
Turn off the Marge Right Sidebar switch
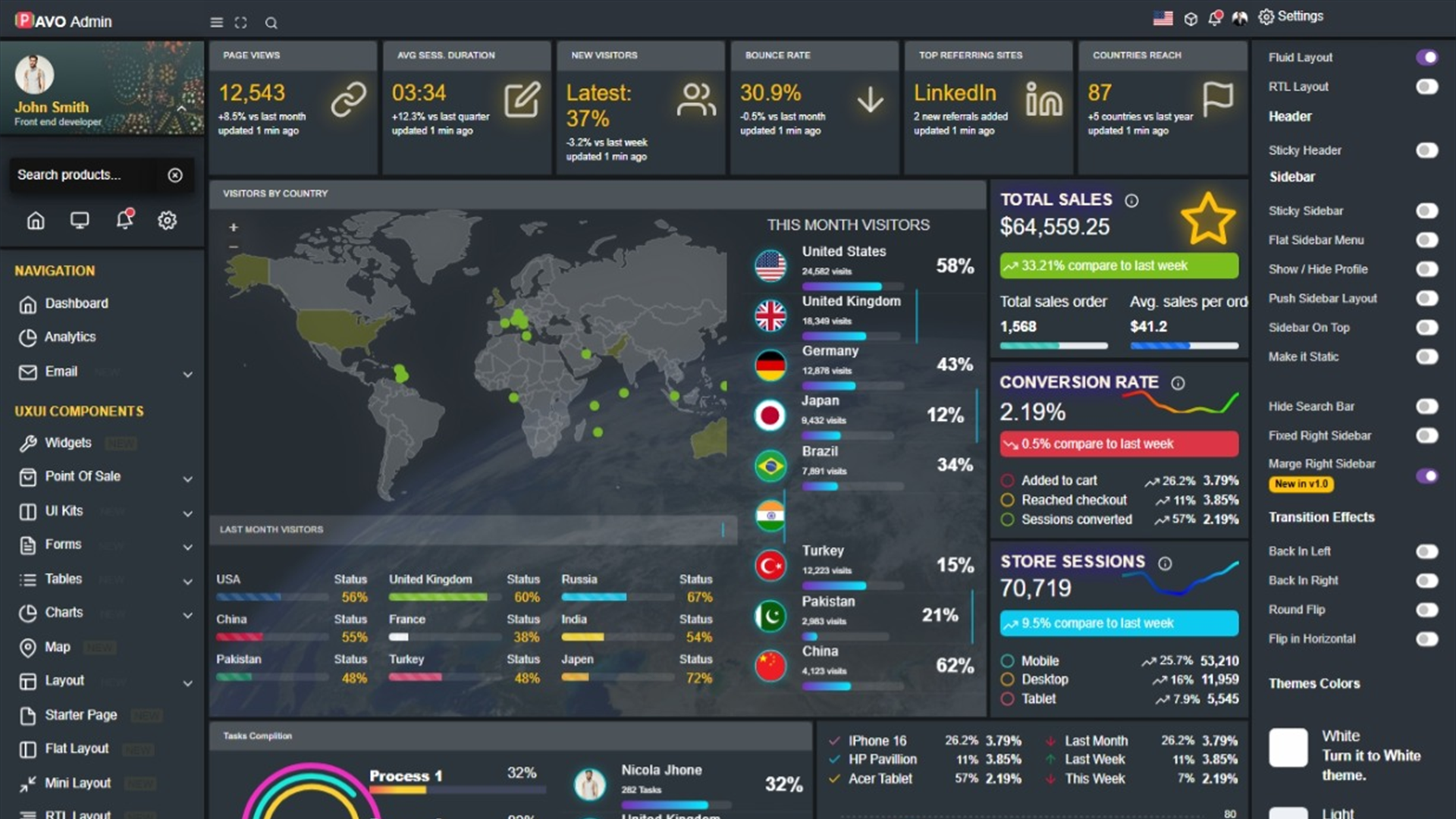[x=1428, y=475]
